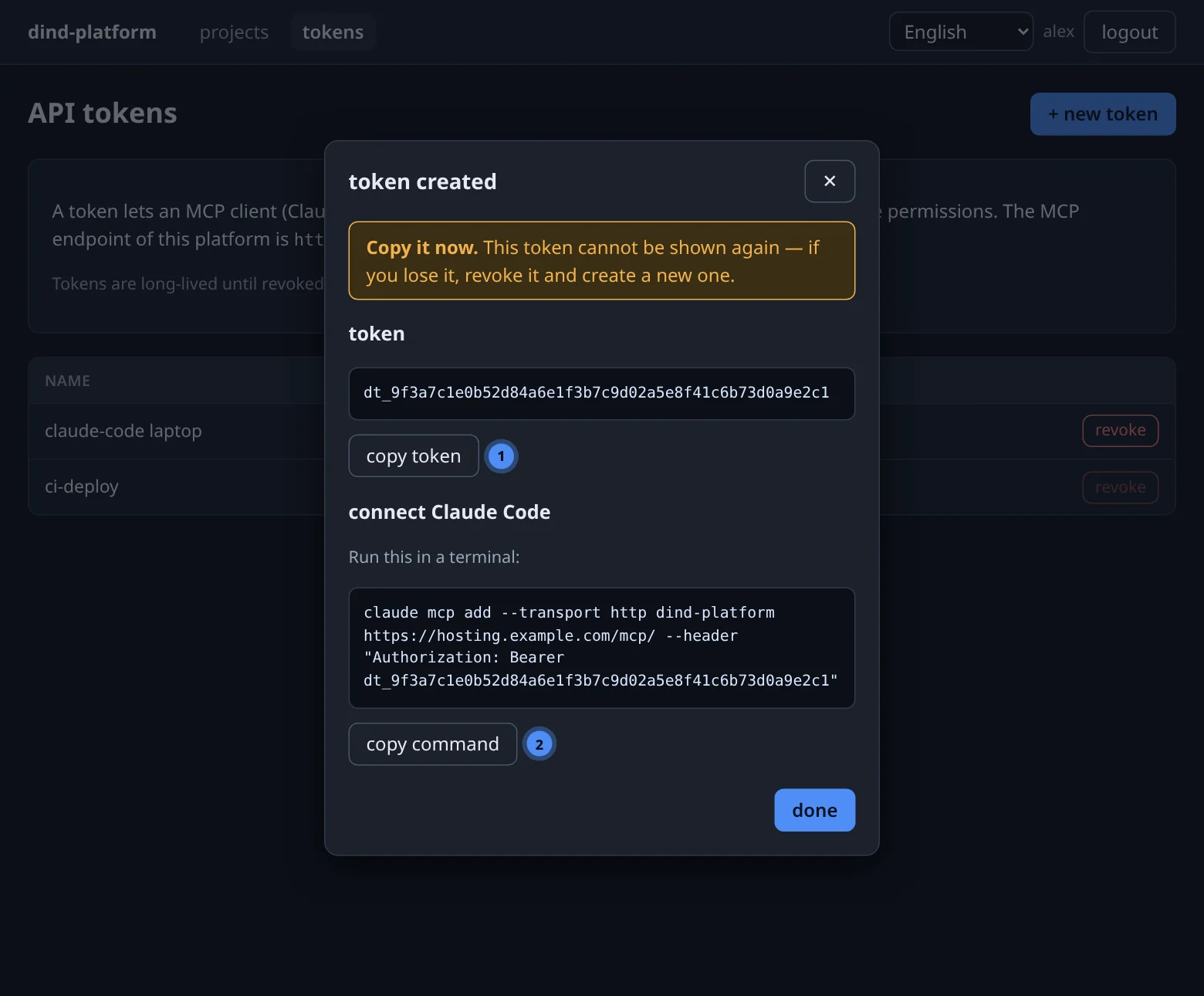Image resolution: width=1204 pixels, height=996 pixels.
Task: Click the "API tokens" page heading
Action: click(103, 113)
